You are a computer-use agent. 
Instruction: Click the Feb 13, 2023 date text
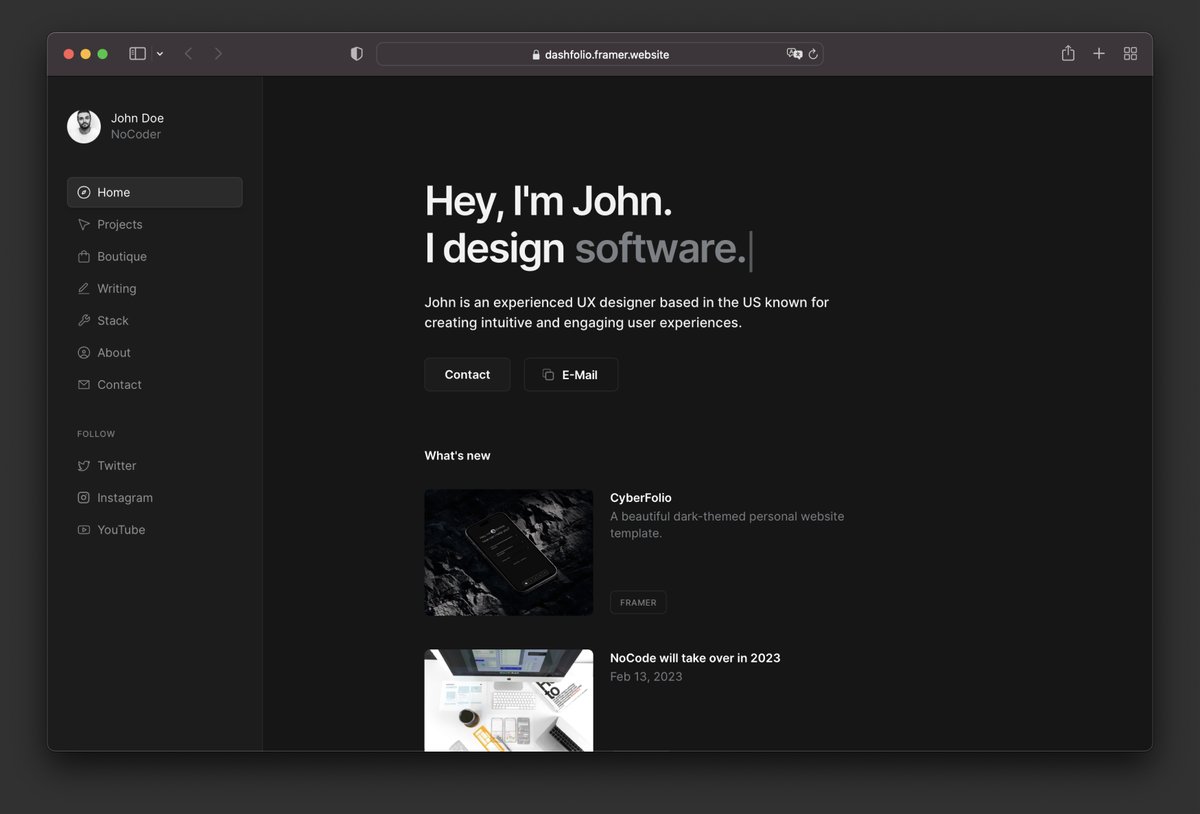click(646, 676)
